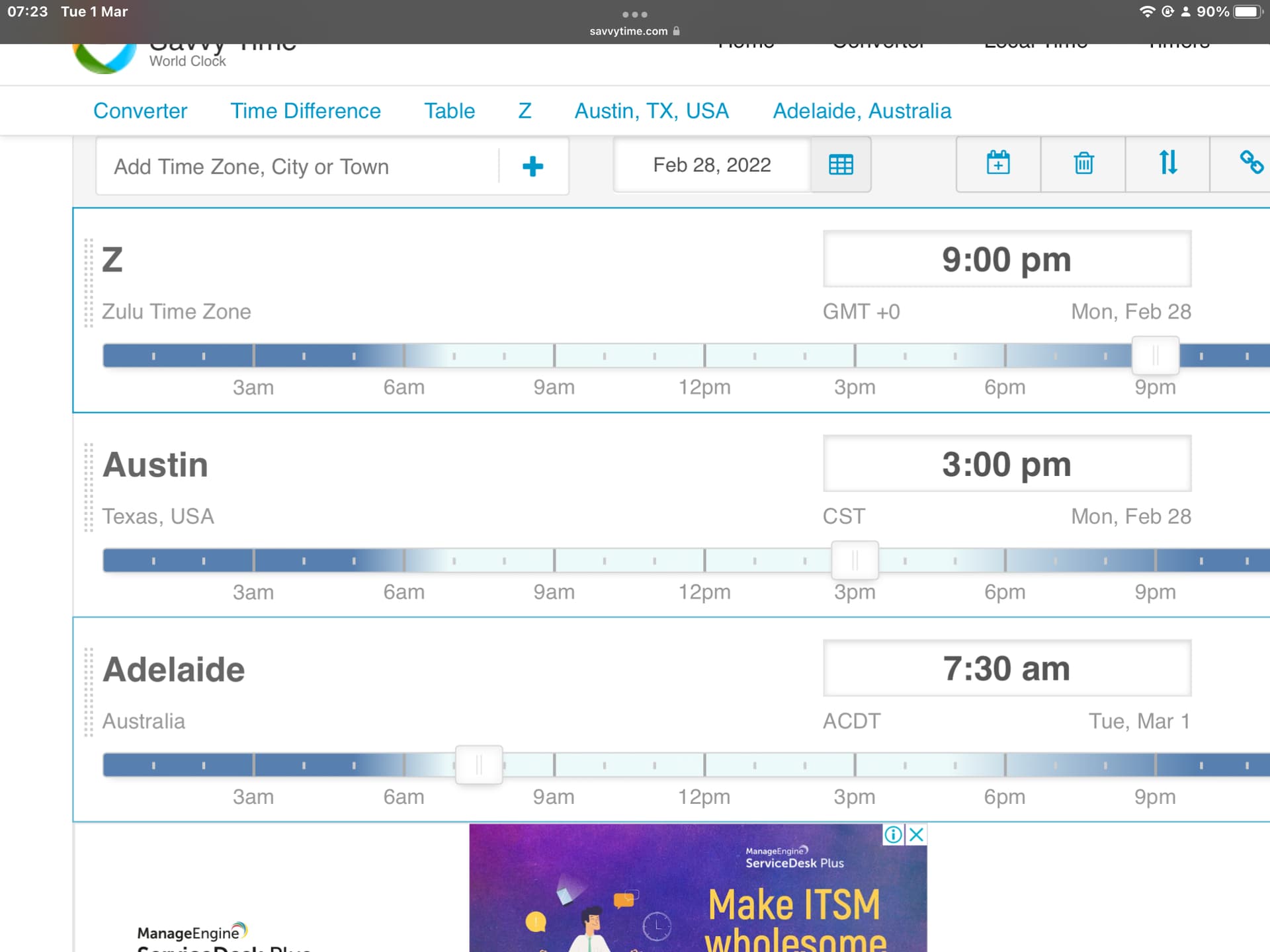Open the Austin, TX, USA link
The height and width of the screenshot is (952, 1270).
click(652, 111)
